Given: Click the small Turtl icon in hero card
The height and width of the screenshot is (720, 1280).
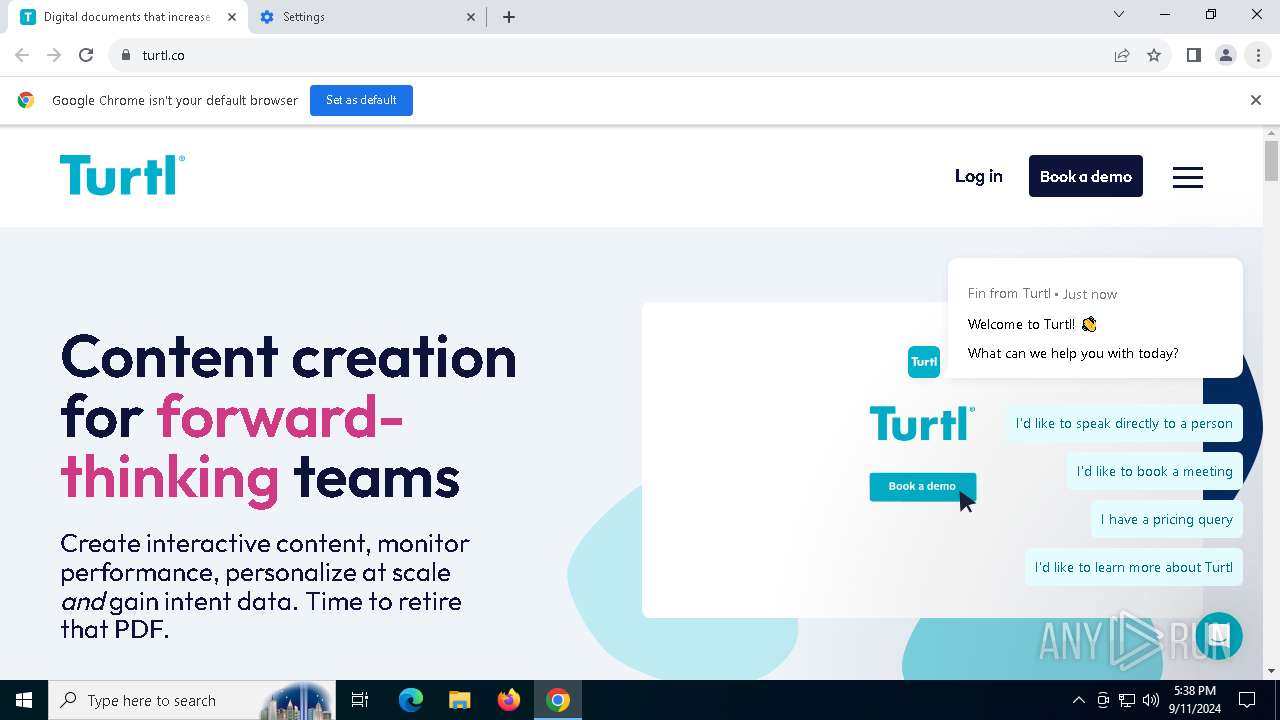Looking at the screenshot, I should pos(924,361).
